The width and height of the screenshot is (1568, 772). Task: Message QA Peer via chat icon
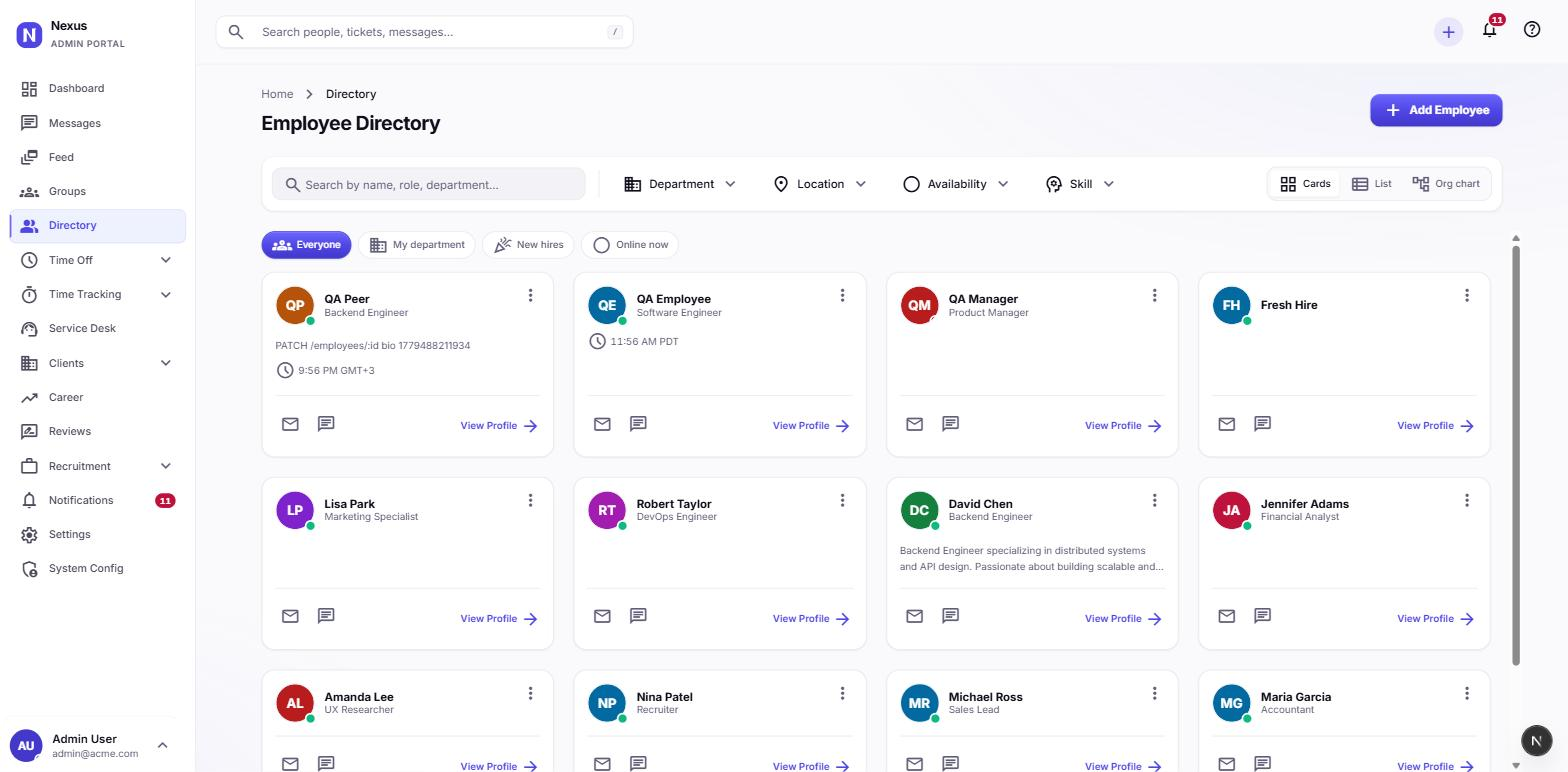coord(326,424)
